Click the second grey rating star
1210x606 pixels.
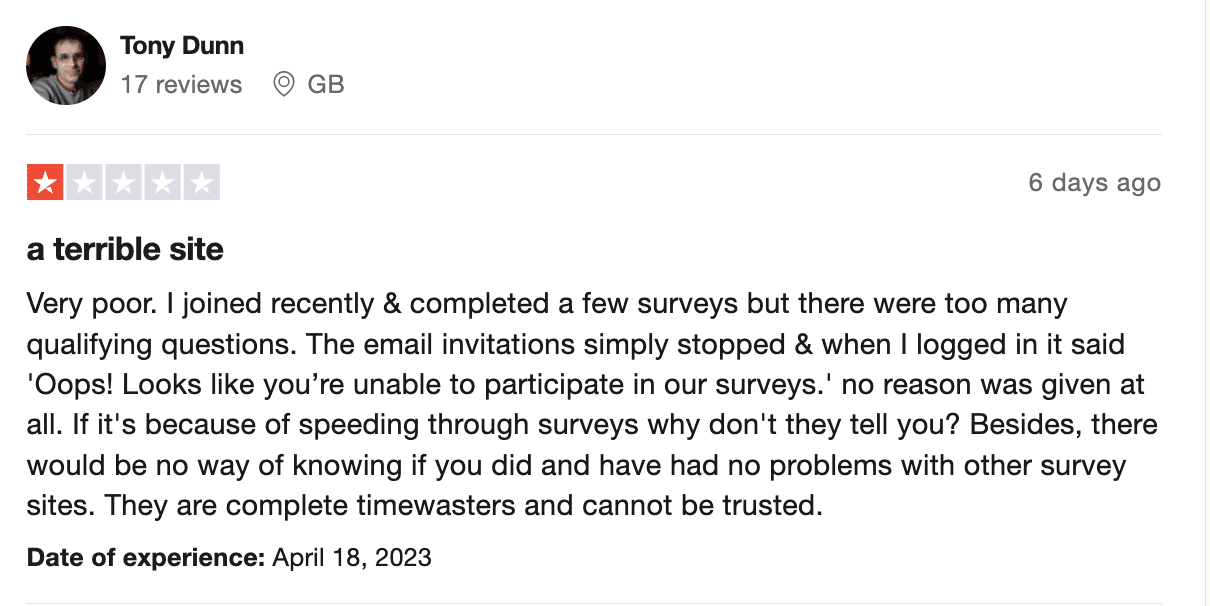tap(84, 183)
